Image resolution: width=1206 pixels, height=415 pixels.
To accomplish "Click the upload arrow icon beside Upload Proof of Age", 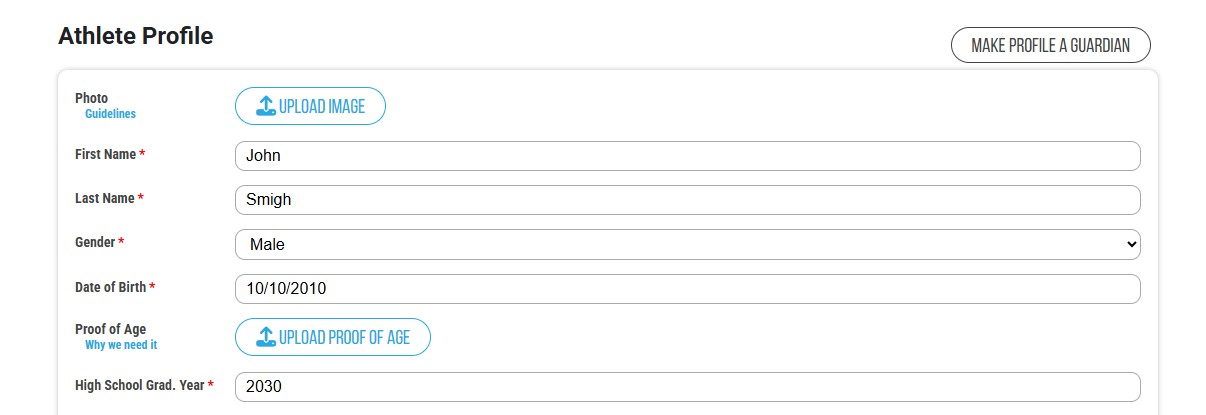I will coord(265,337).
